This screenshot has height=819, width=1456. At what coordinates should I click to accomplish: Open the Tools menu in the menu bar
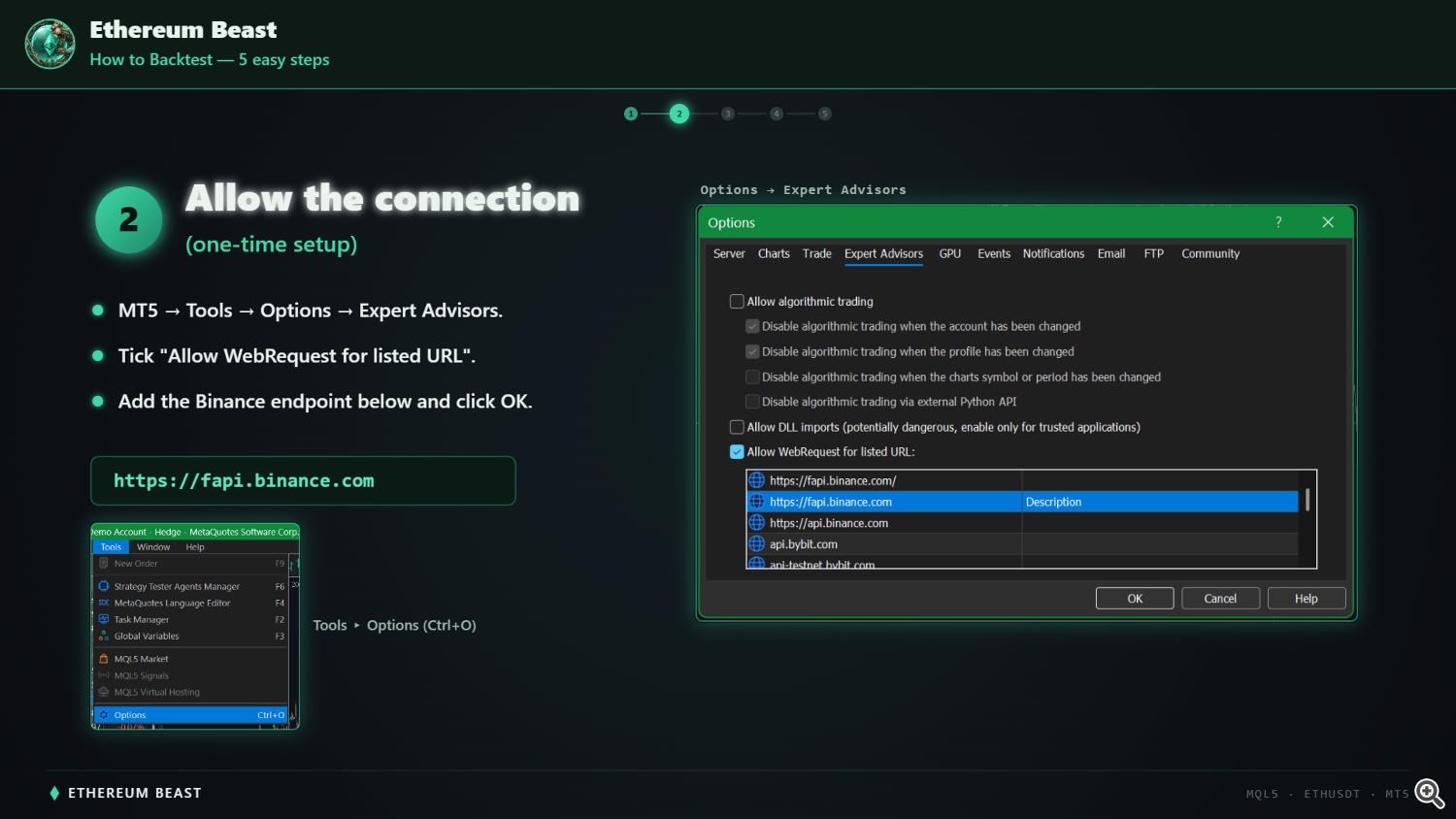click(111, 547)
